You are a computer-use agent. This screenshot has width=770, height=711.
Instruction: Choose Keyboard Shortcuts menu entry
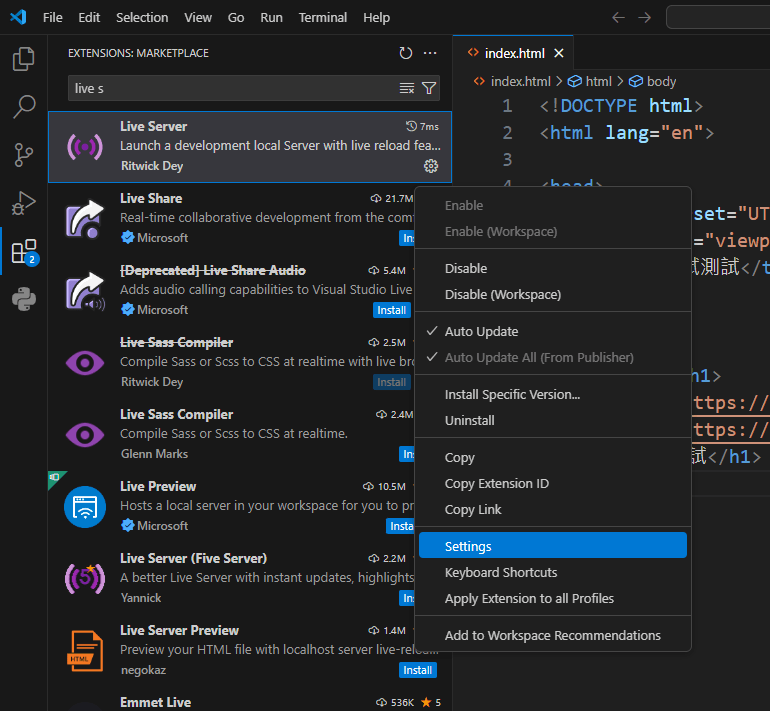pos(552,573)
